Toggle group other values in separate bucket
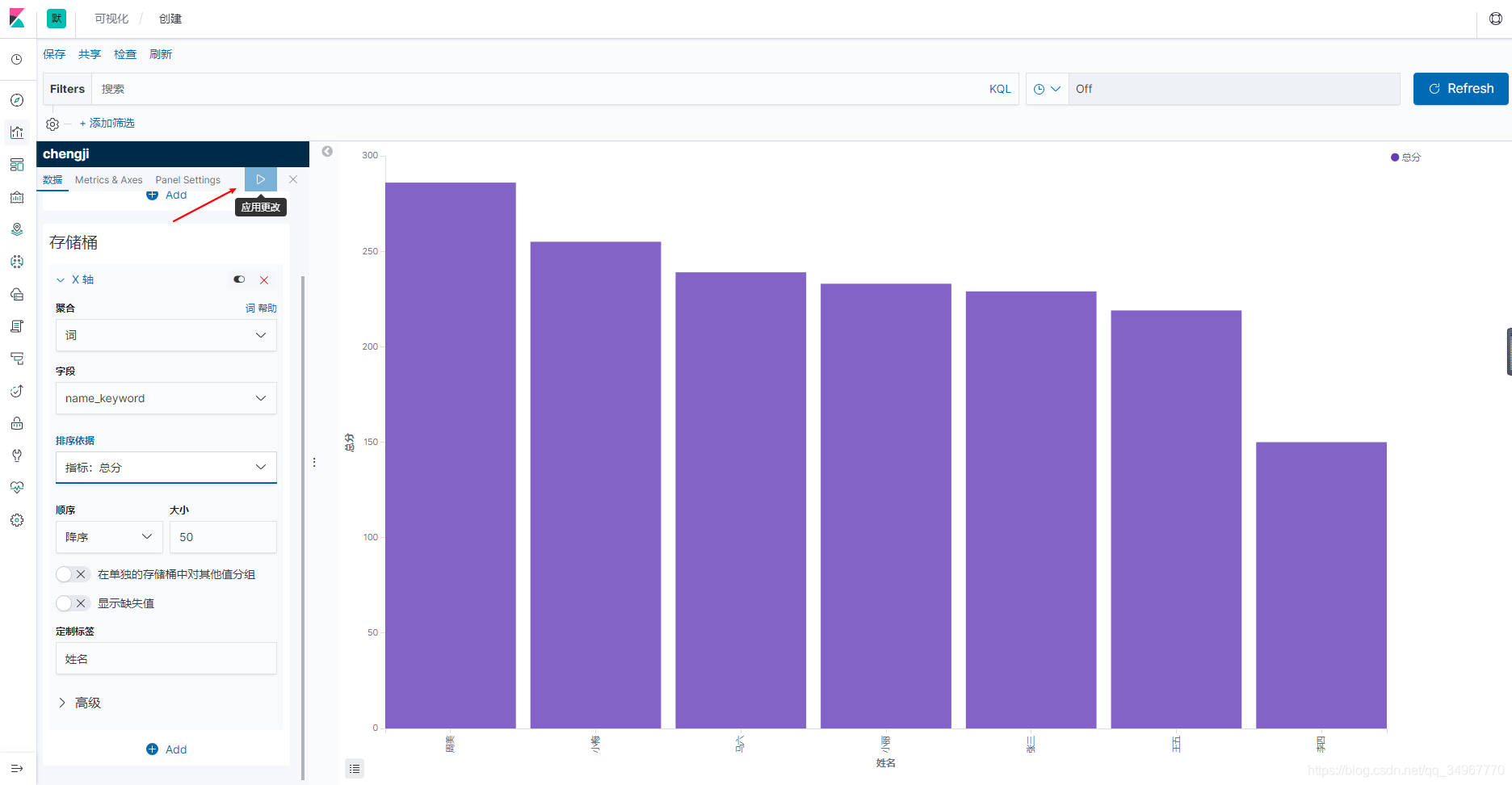This screenshot has width=1512, height=785. pyautogui.click(x=72, y=574)
